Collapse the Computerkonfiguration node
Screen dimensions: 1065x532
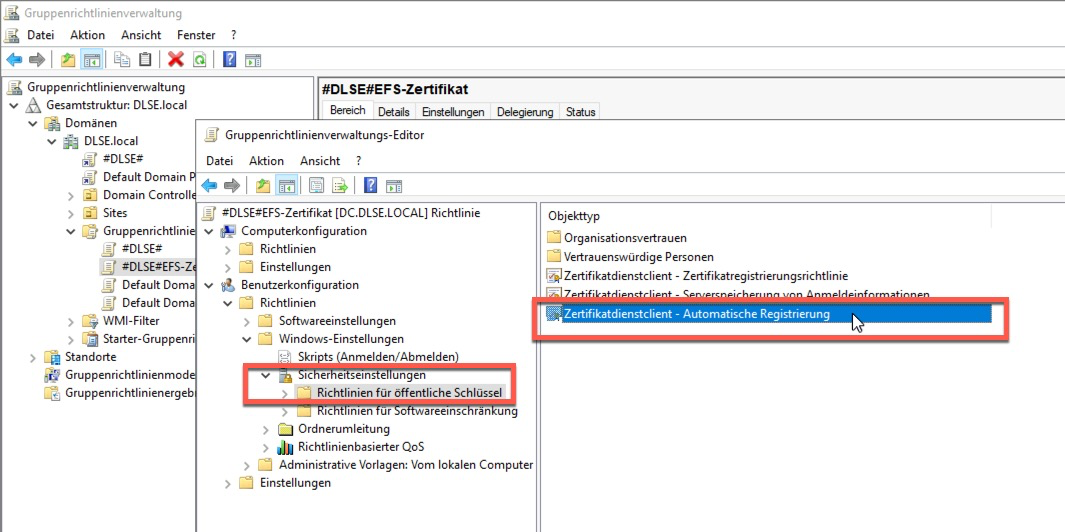pos(209,231)
